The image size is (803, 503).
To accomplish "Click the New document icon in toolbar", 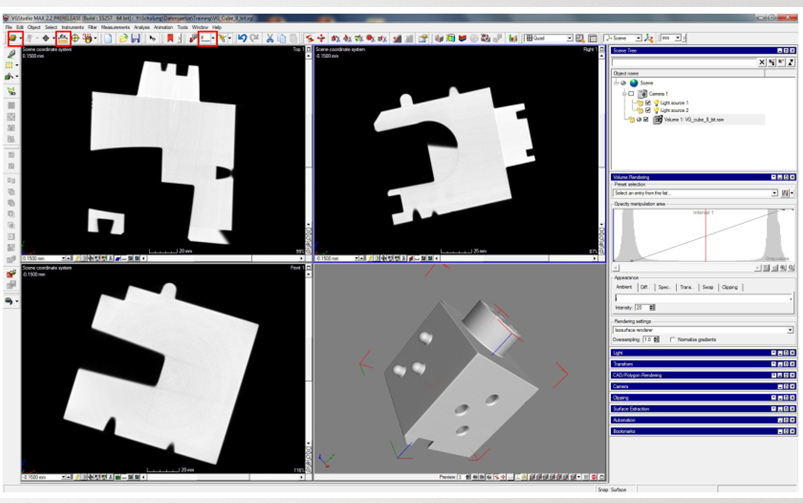I will [108, 38].
